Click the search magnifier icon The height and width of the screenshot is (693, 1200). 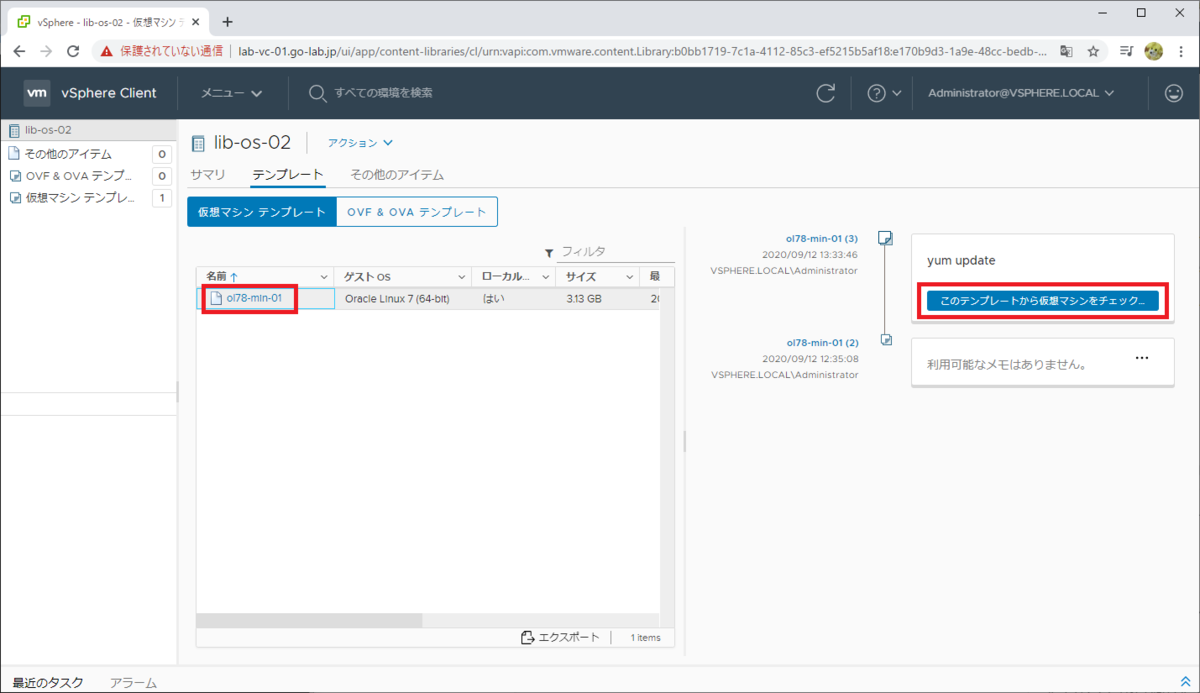click(317, 93)
